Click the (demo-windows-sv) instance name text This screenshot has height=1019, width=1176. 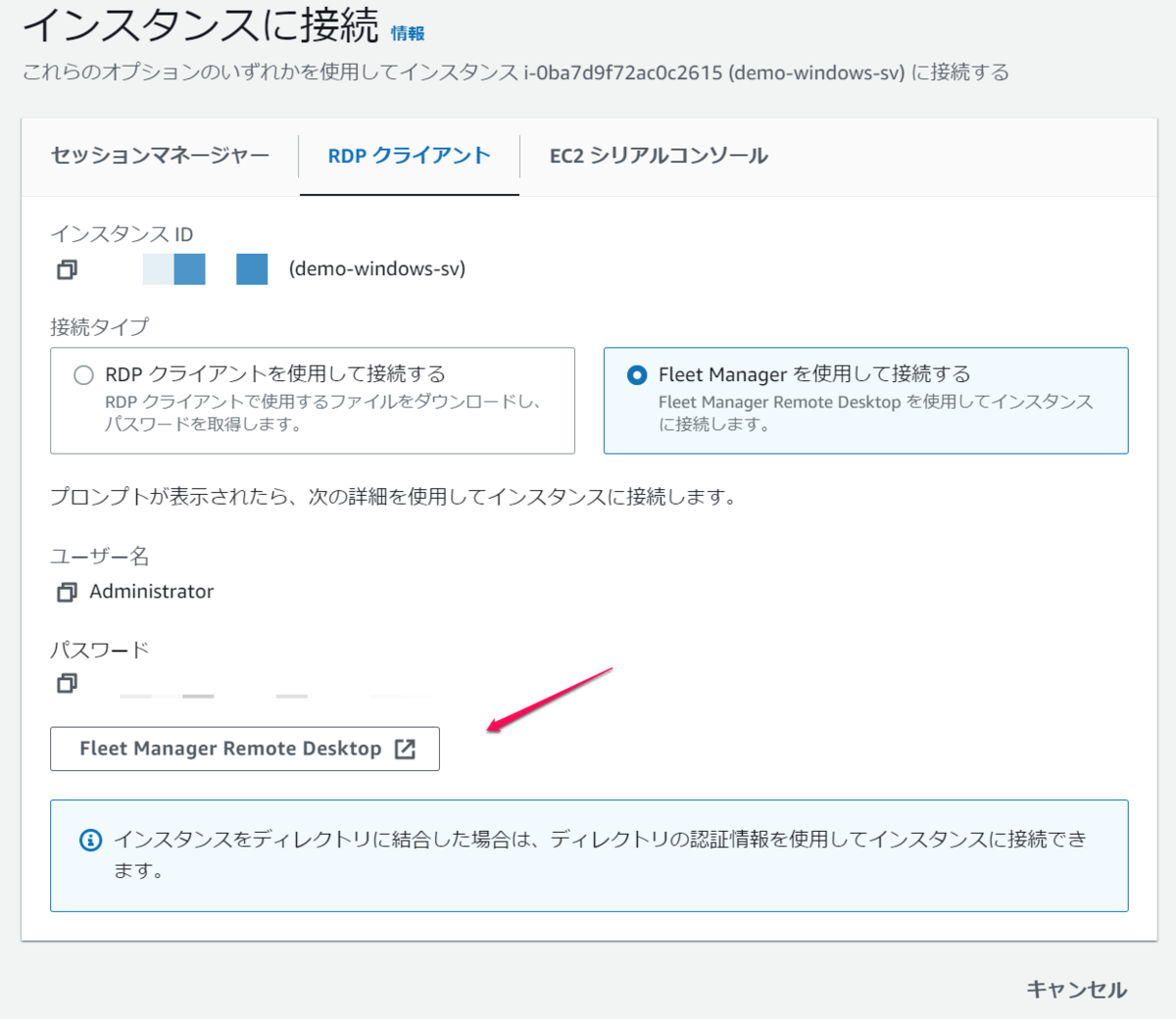point(377,268)
